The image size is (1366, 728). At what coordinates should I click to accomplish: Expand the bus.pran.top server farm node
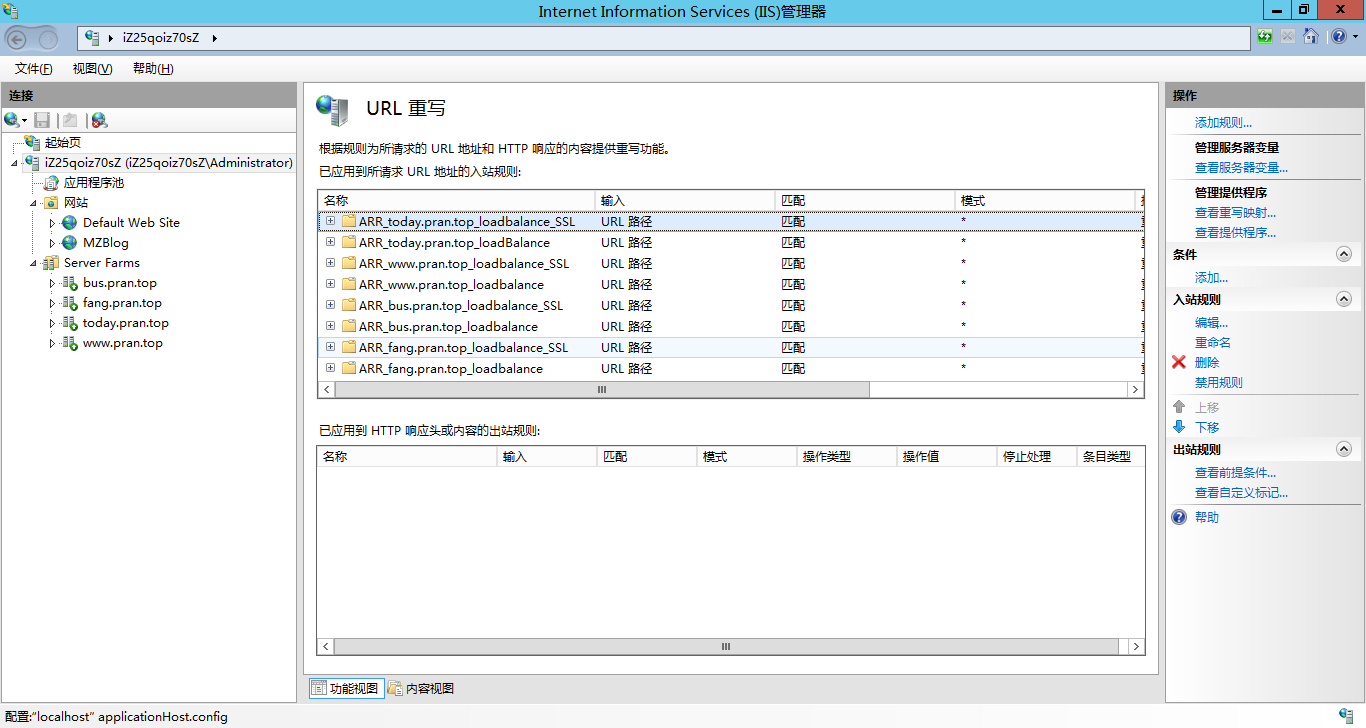[x=52, y=283]
